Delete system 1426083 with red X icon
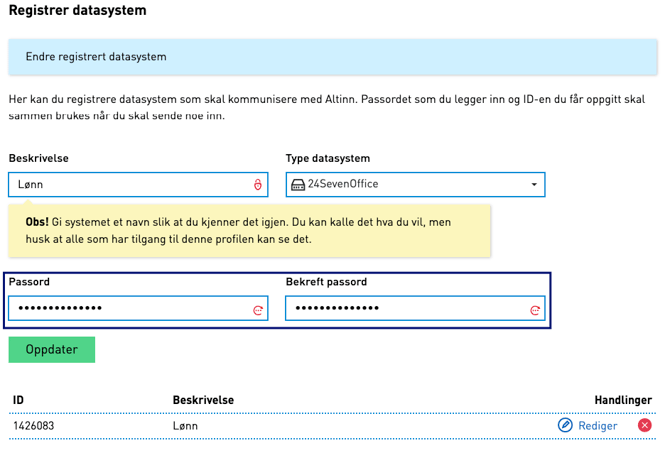The width and height of the screenshot is (670, 453). (644, 426)
